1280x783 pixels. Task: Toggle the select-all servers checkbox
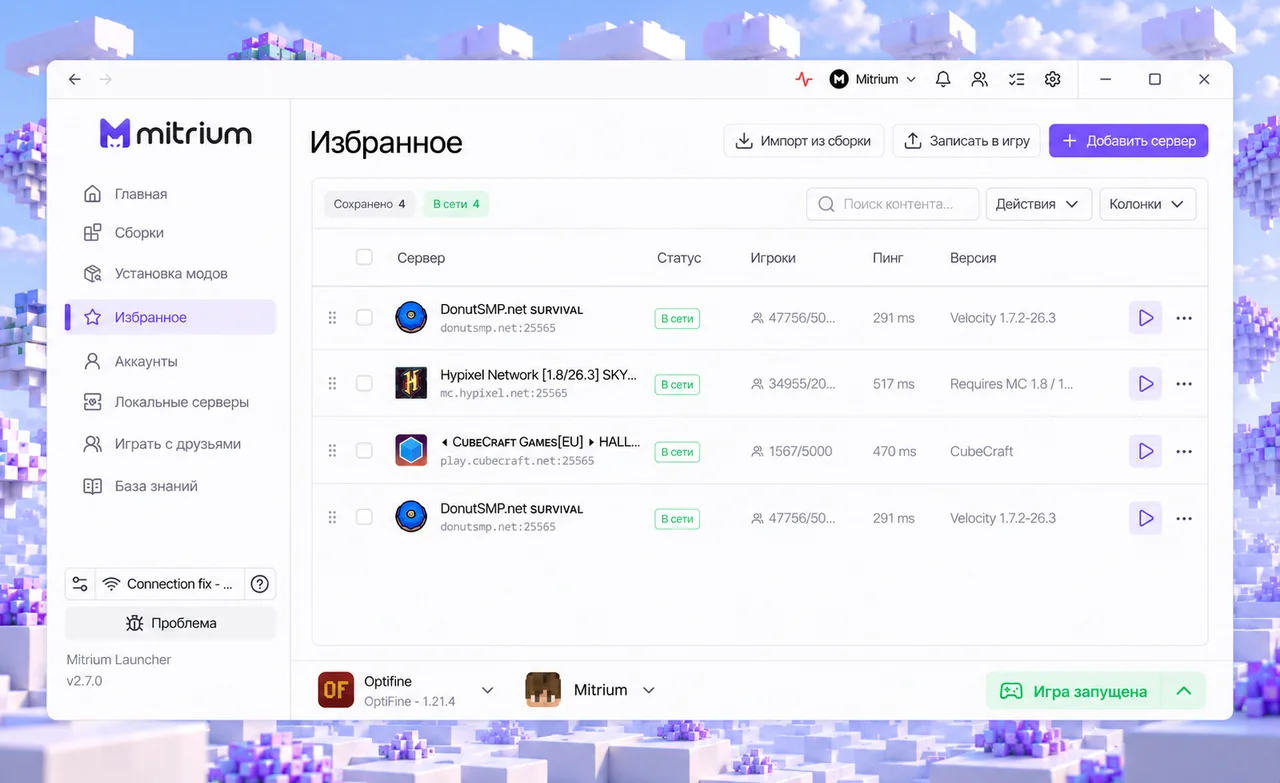(364, 257)
